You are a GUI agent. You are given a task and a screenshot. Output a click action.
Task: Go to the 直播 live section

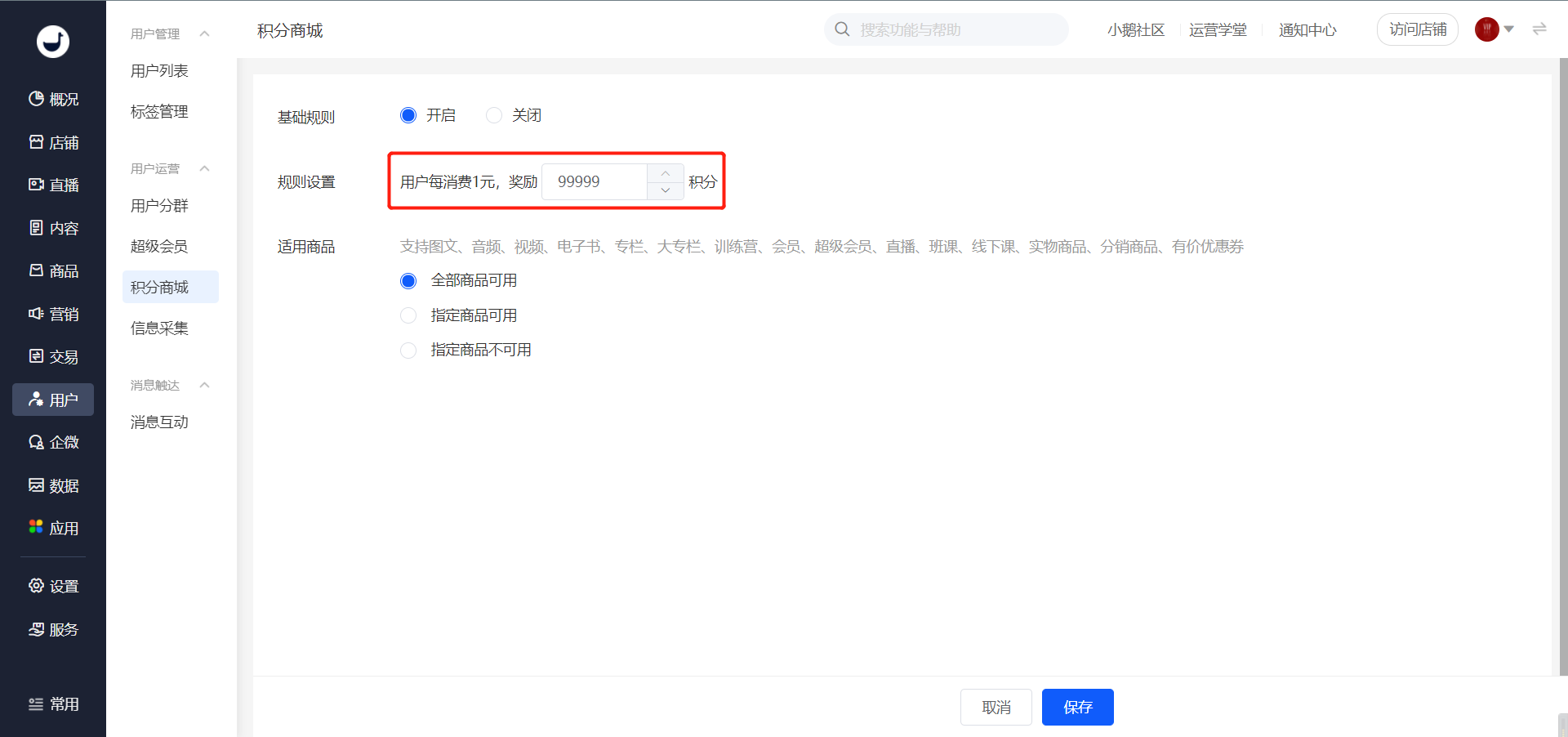coord(53,185)
